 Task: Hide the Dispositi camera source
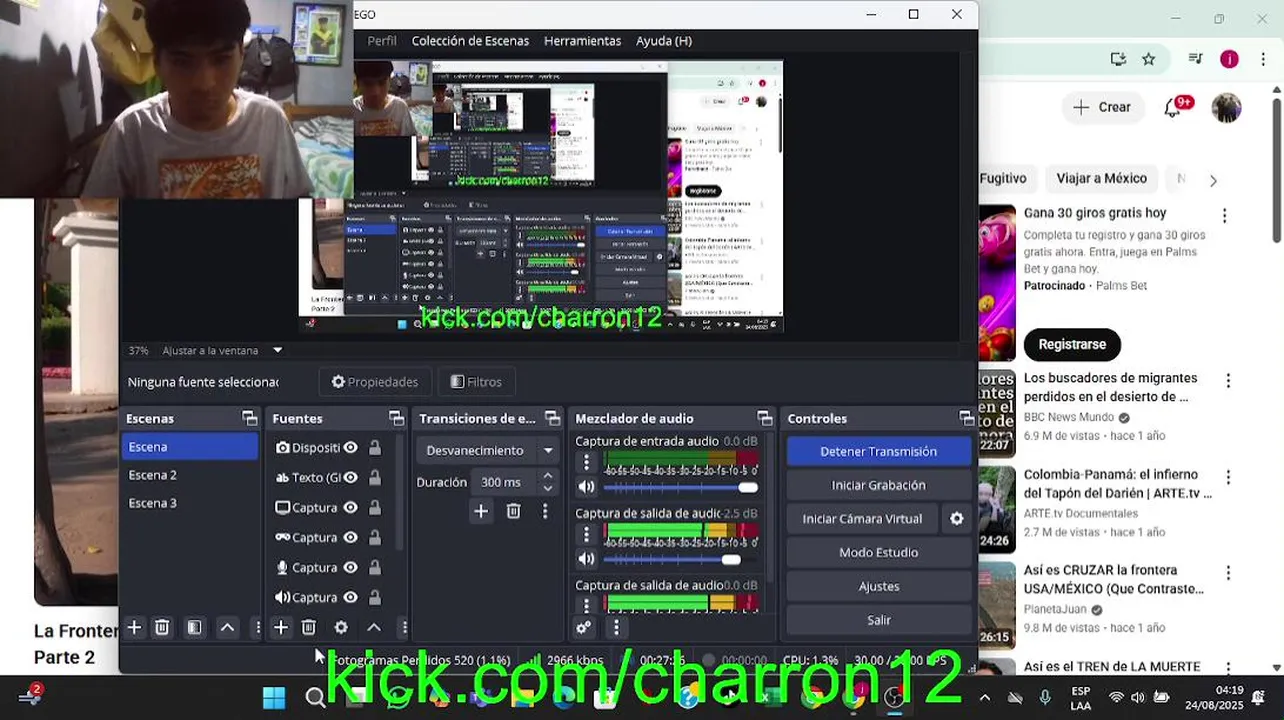tap(351, 448)
